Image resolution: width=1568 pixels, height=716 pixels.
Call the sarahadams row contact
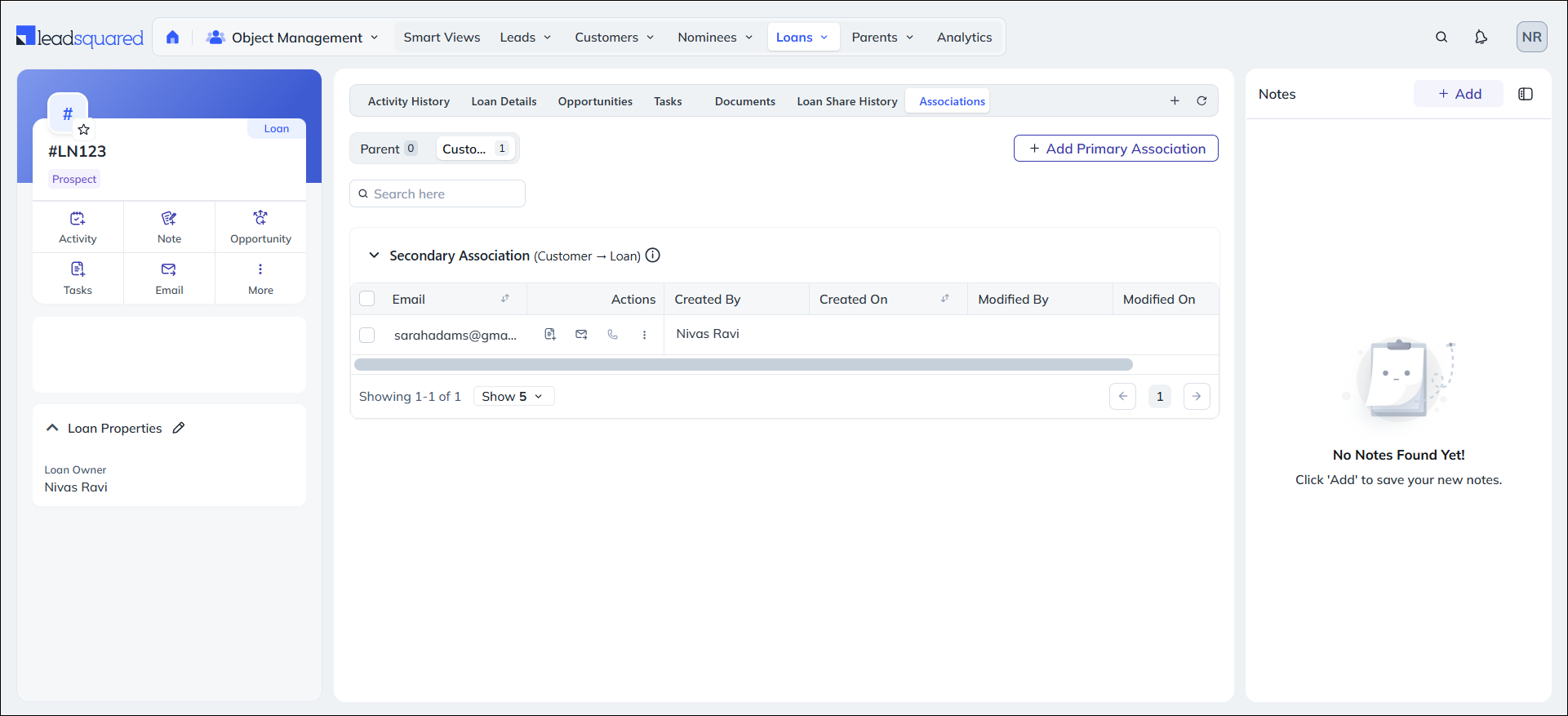(613, 335)
